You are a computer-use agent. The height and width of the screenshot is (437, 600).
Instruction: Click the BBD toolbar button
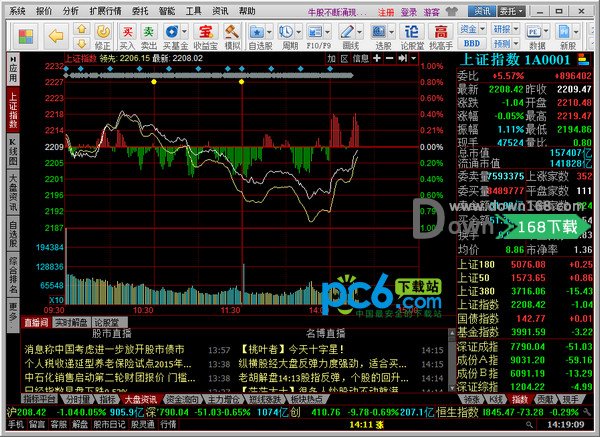click(x=472, y=43)
